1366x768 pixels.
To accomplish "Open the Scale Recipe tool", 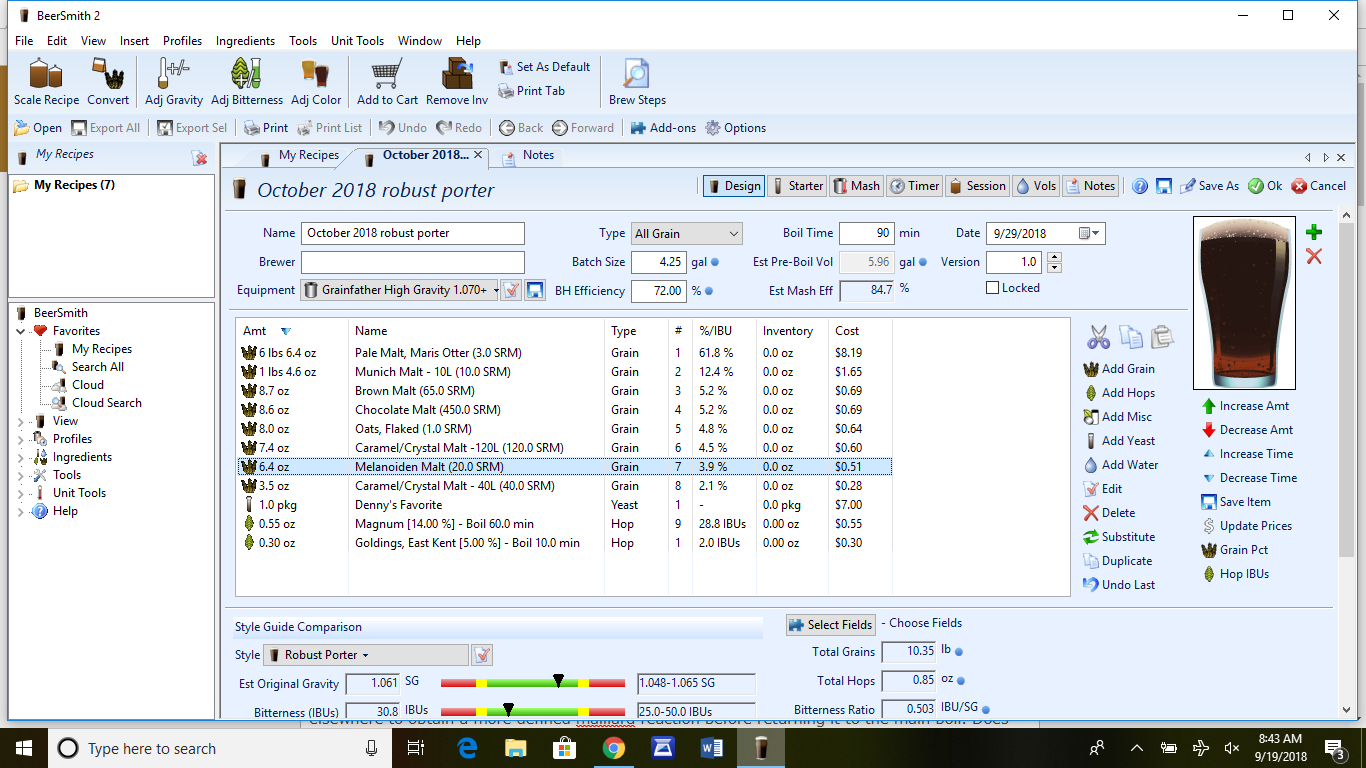I will (x=46, y=81).
